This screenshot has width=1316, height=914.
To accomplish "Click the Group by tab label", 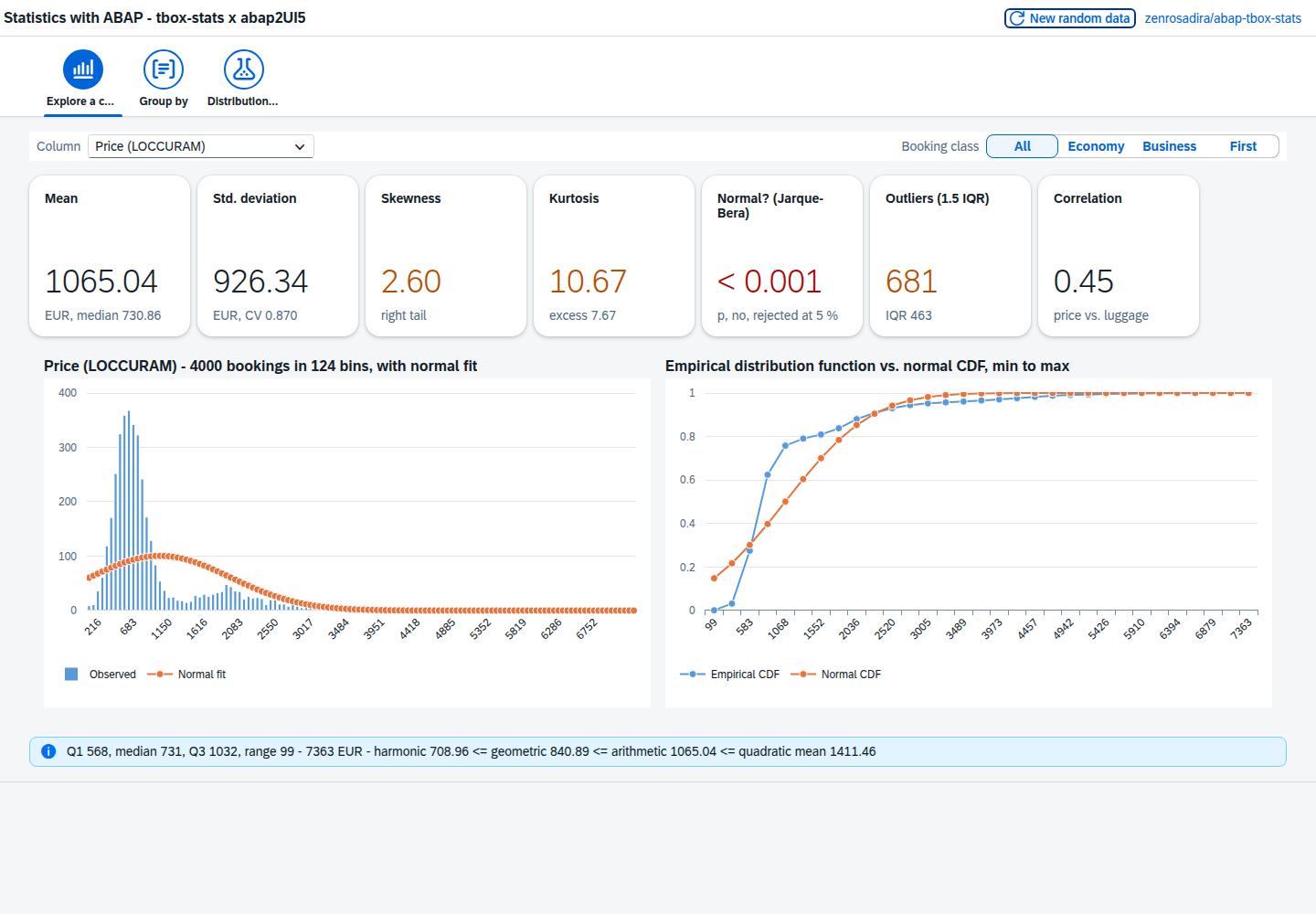I will coord(164,101).
